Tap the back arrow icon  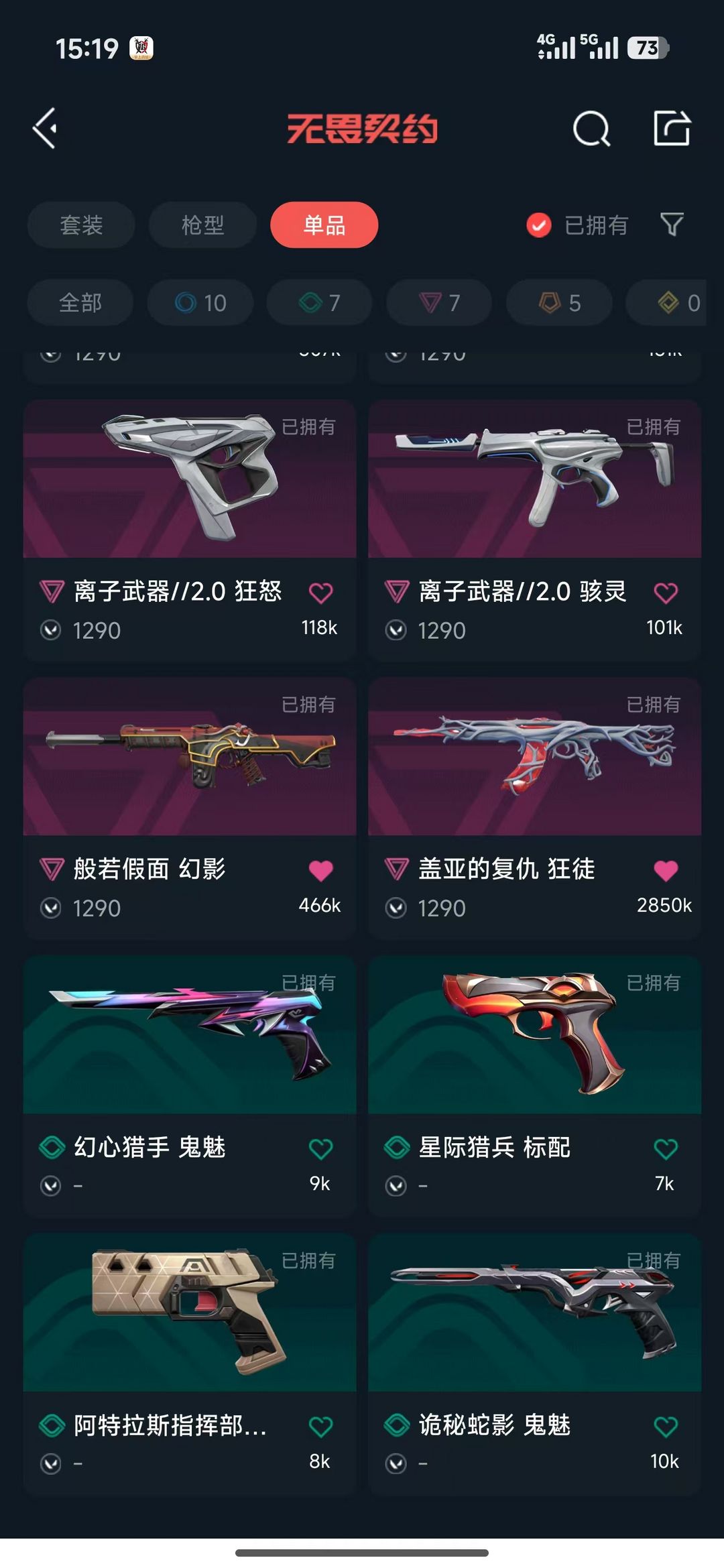(x=45, y=128)
